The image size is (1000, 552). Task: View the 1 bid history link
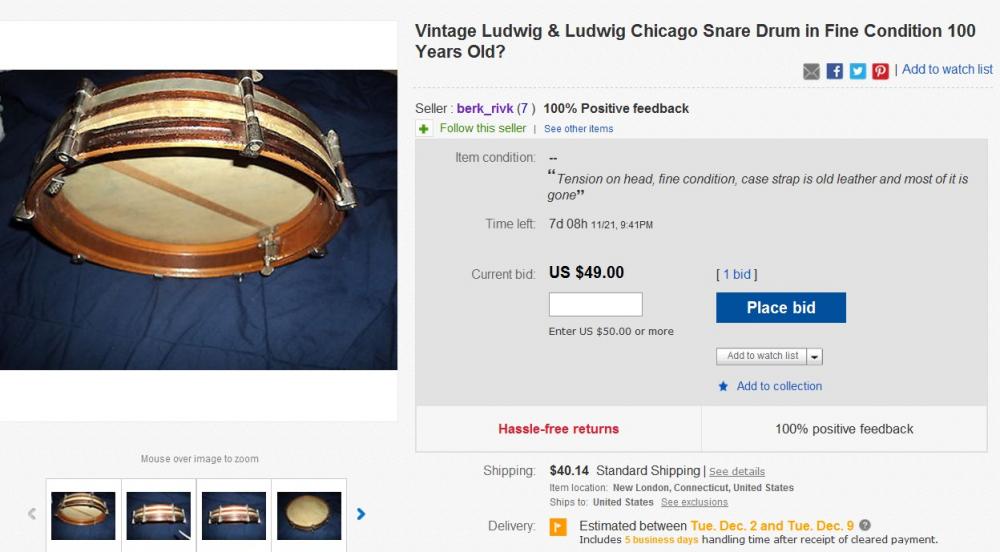(737, 274)
